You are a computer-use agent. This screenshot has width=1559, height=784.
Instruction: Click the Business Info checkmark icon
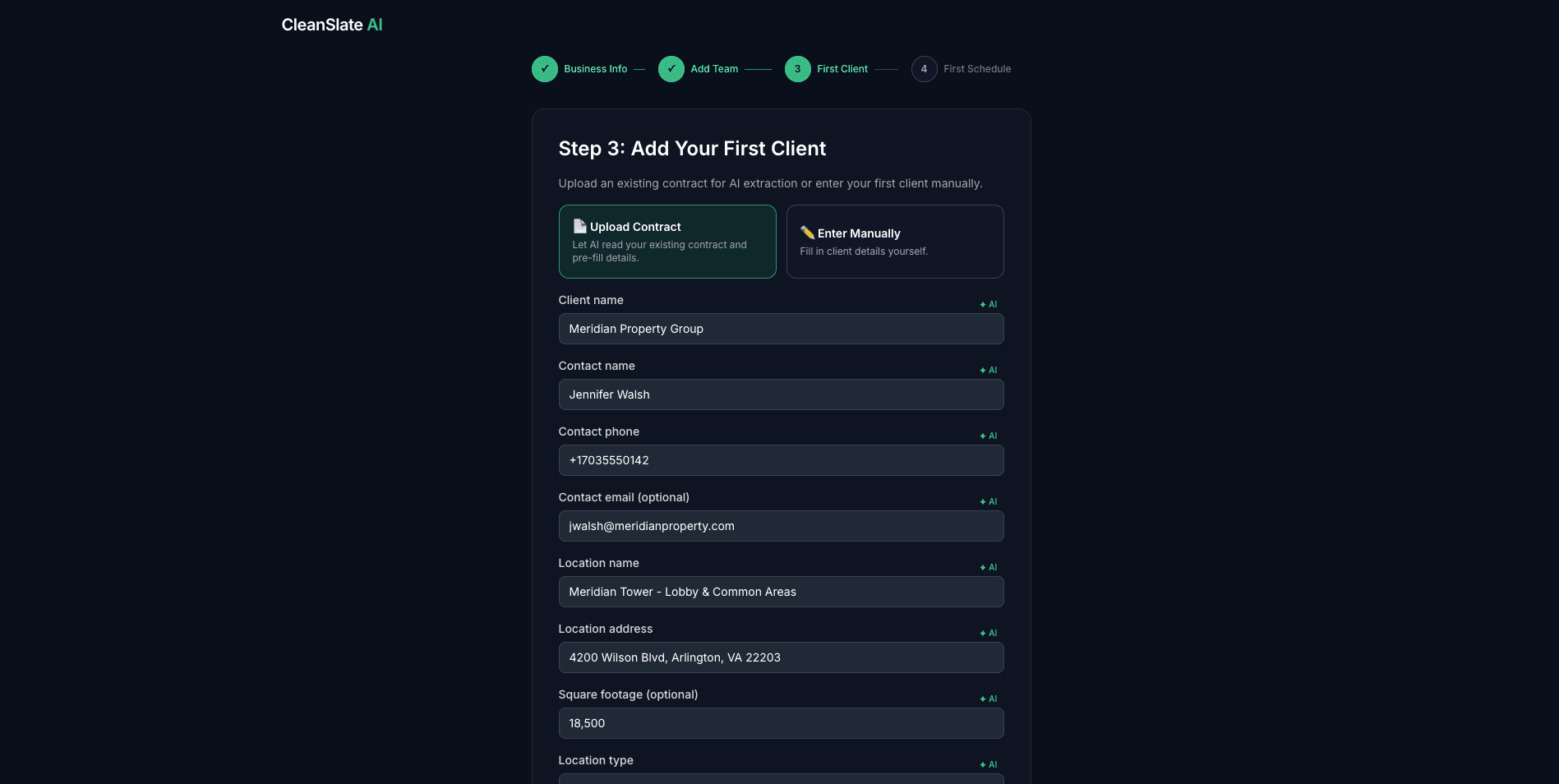(x=545, y=69)
